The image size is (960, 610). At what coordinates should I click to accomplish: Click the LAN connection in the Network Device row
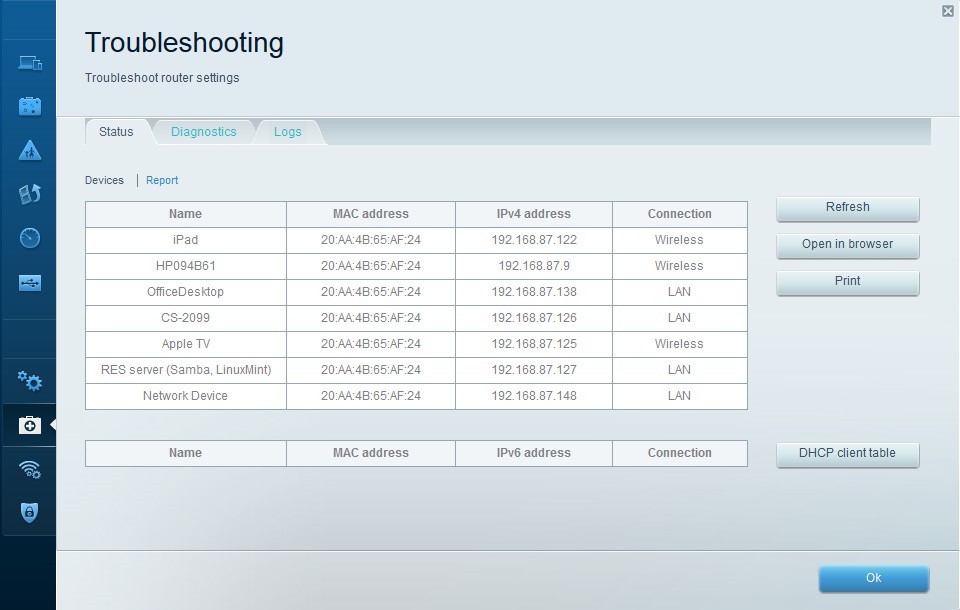(679, 396)
